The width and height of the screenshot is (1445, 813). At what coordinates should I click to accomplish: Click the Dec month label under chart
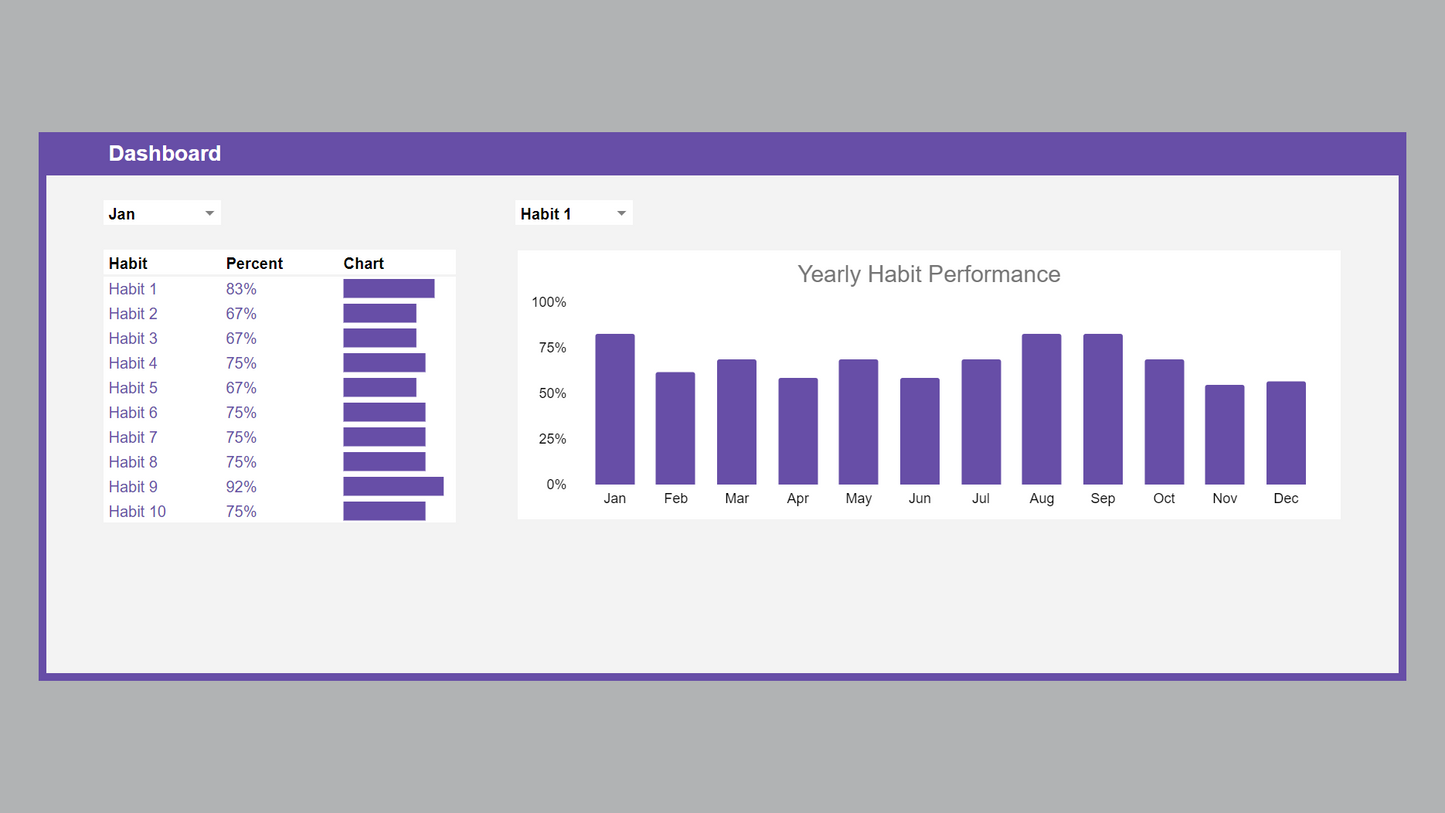(1286, 499)
